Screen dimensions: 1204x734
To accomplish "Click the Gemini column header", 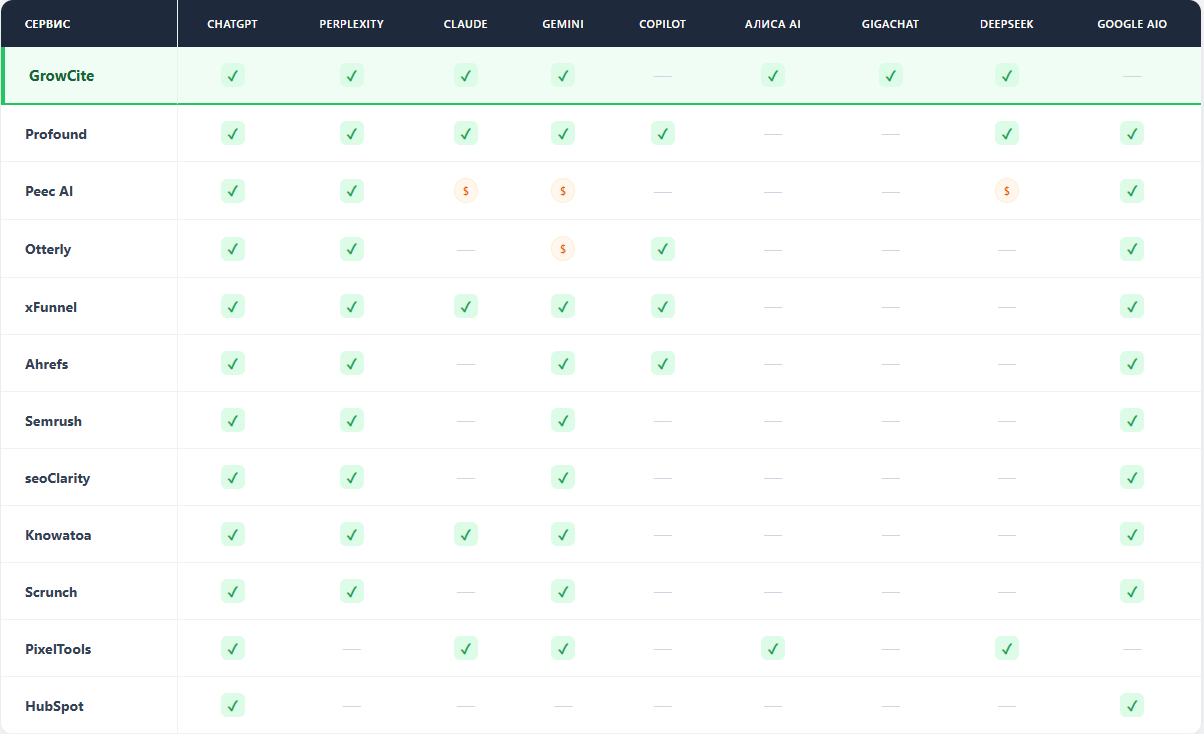I will pos(563,24).
